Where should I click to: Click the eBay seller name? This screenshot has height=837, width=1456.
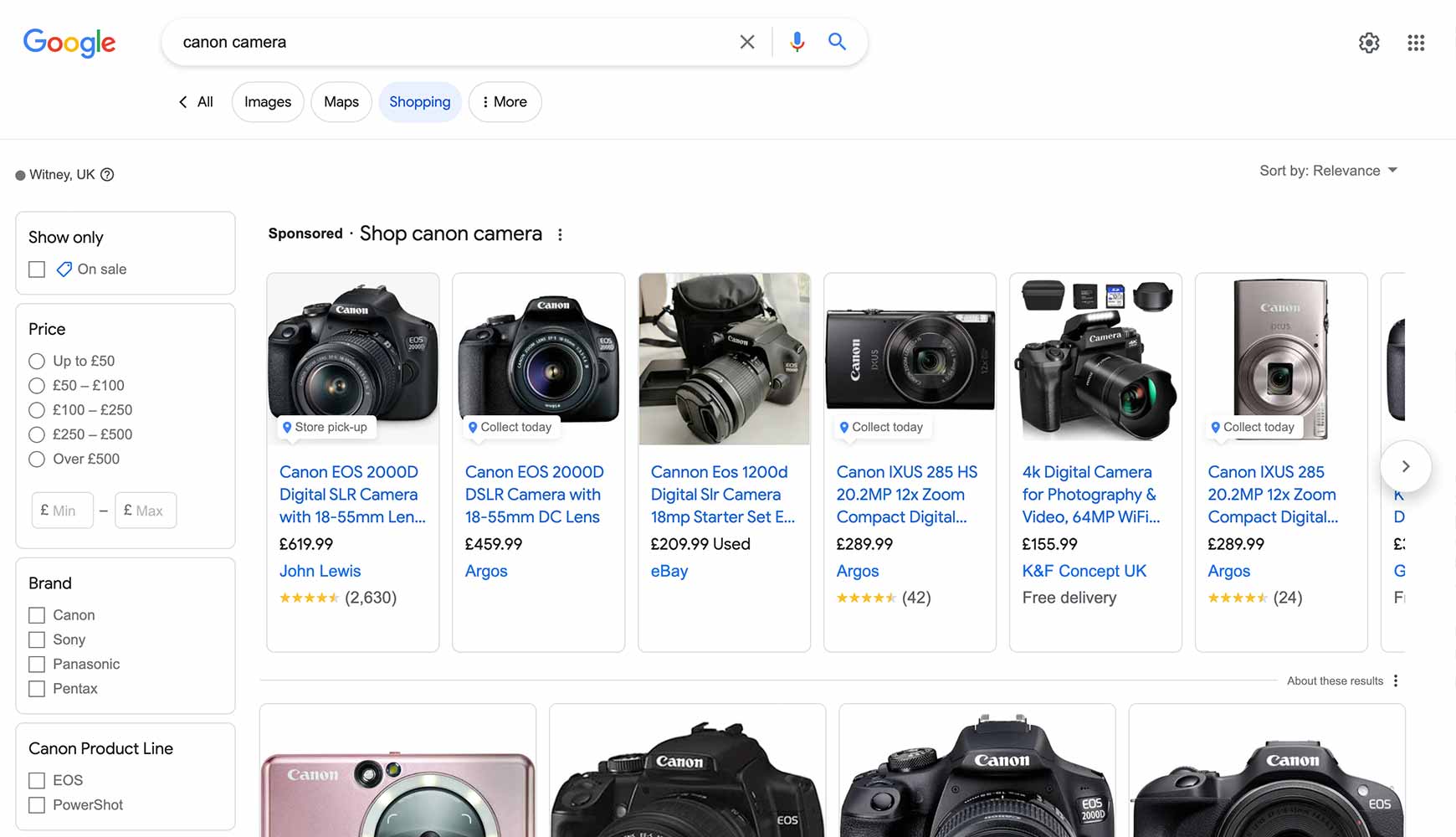coord(669,572)
